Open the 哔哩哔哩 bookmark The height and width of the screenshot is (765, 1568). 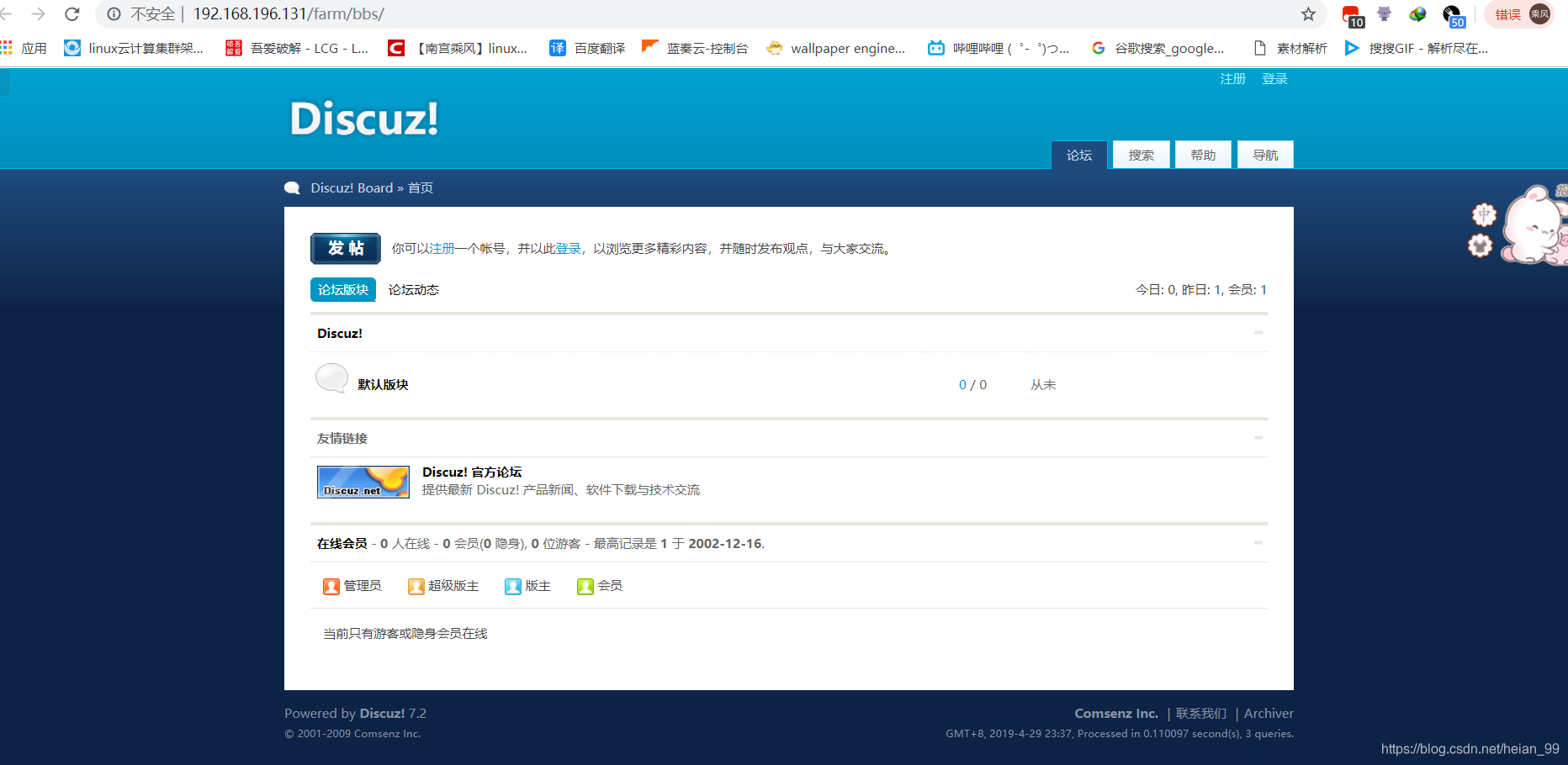pos(999,48)
